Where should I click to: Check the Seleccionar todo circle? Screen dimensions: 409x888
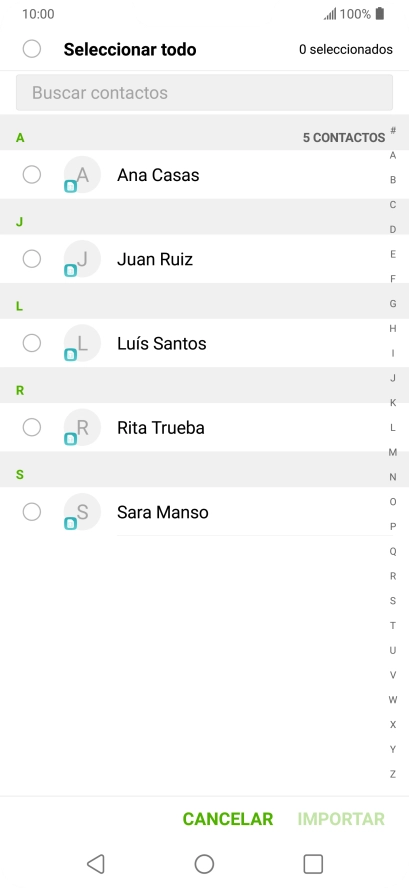point(32,49)
